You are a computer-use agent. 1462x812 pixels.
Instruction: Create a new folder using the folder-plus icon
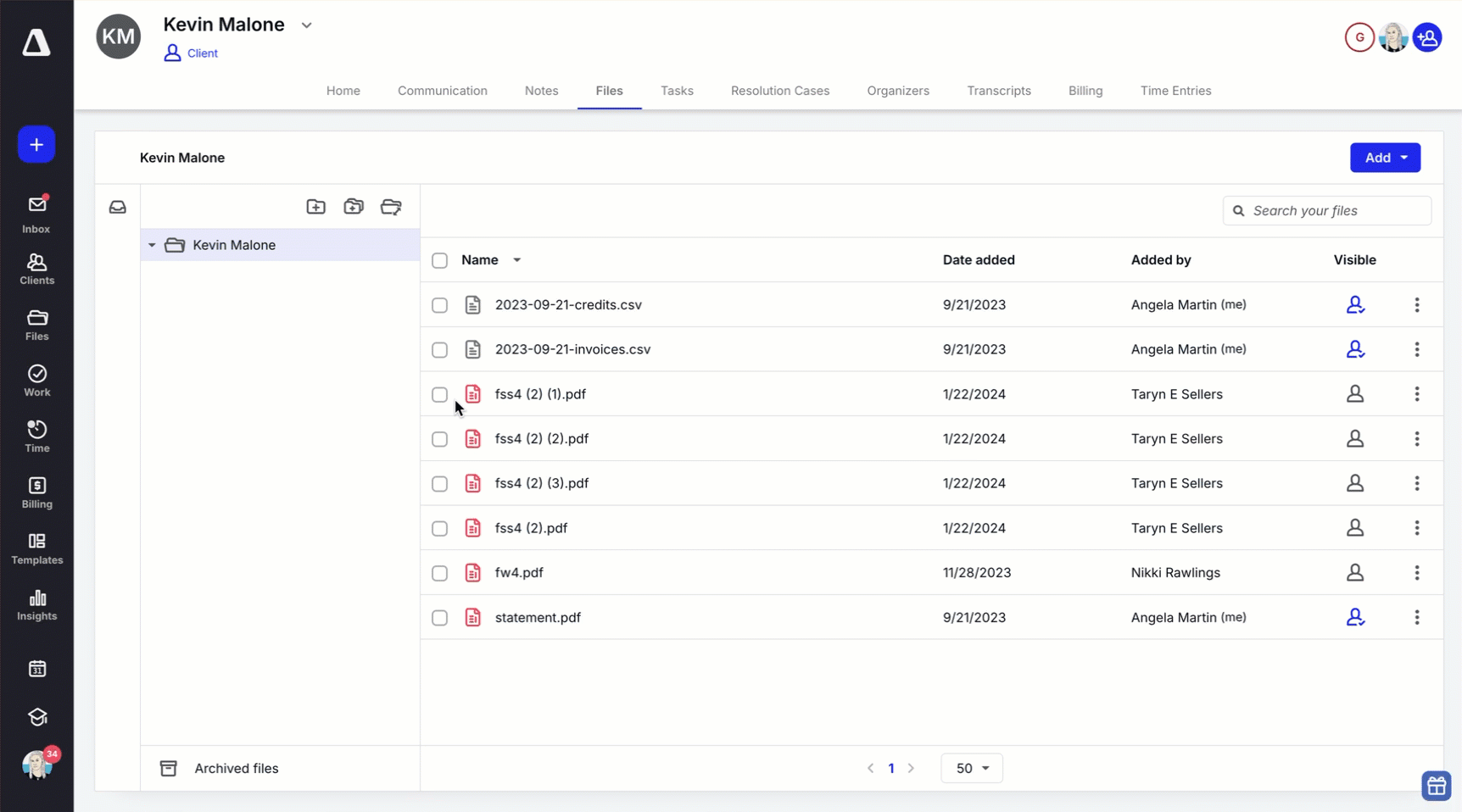pos(315,206)
